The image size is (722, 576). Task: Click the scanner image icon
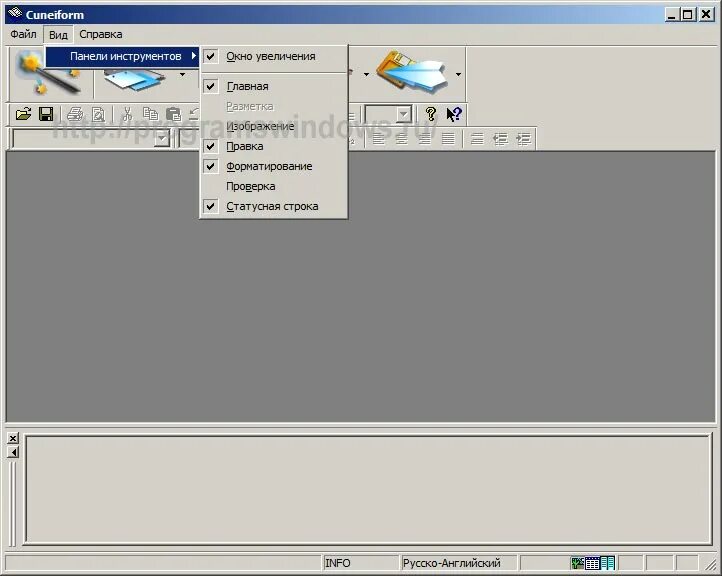point(134,78)
